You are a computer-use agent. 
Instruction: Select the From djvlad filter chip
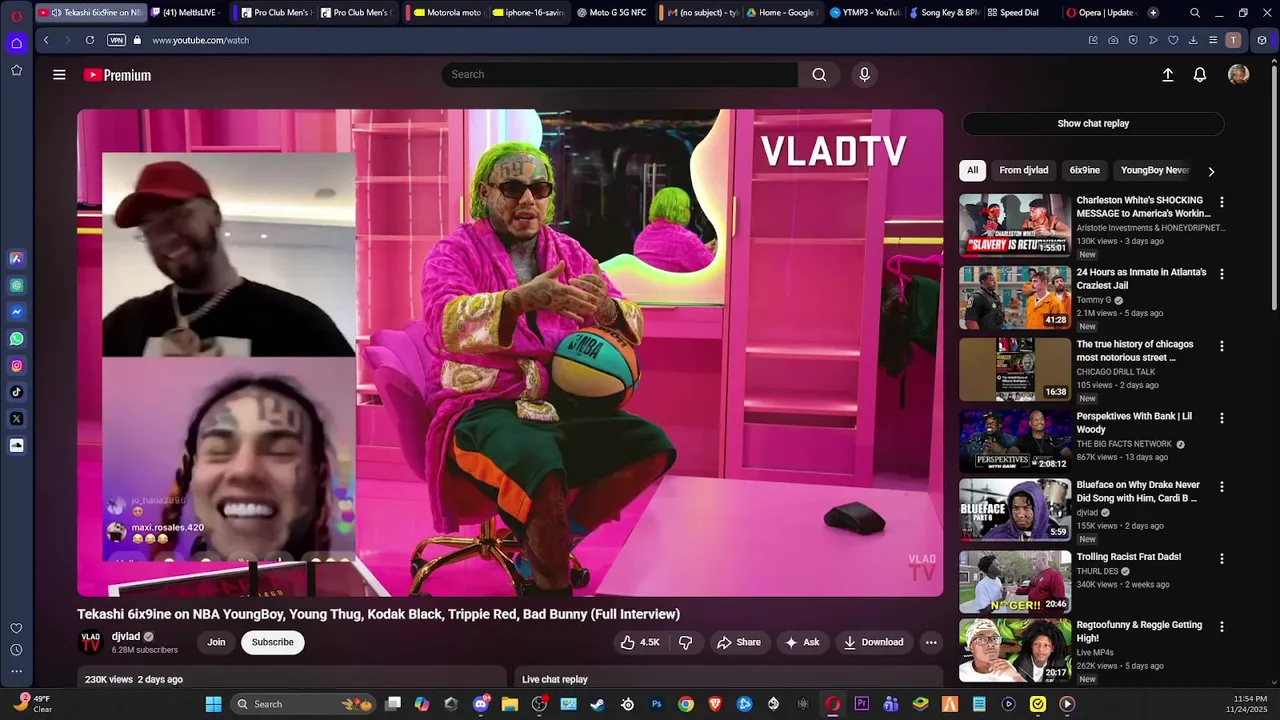point(1024,170)
